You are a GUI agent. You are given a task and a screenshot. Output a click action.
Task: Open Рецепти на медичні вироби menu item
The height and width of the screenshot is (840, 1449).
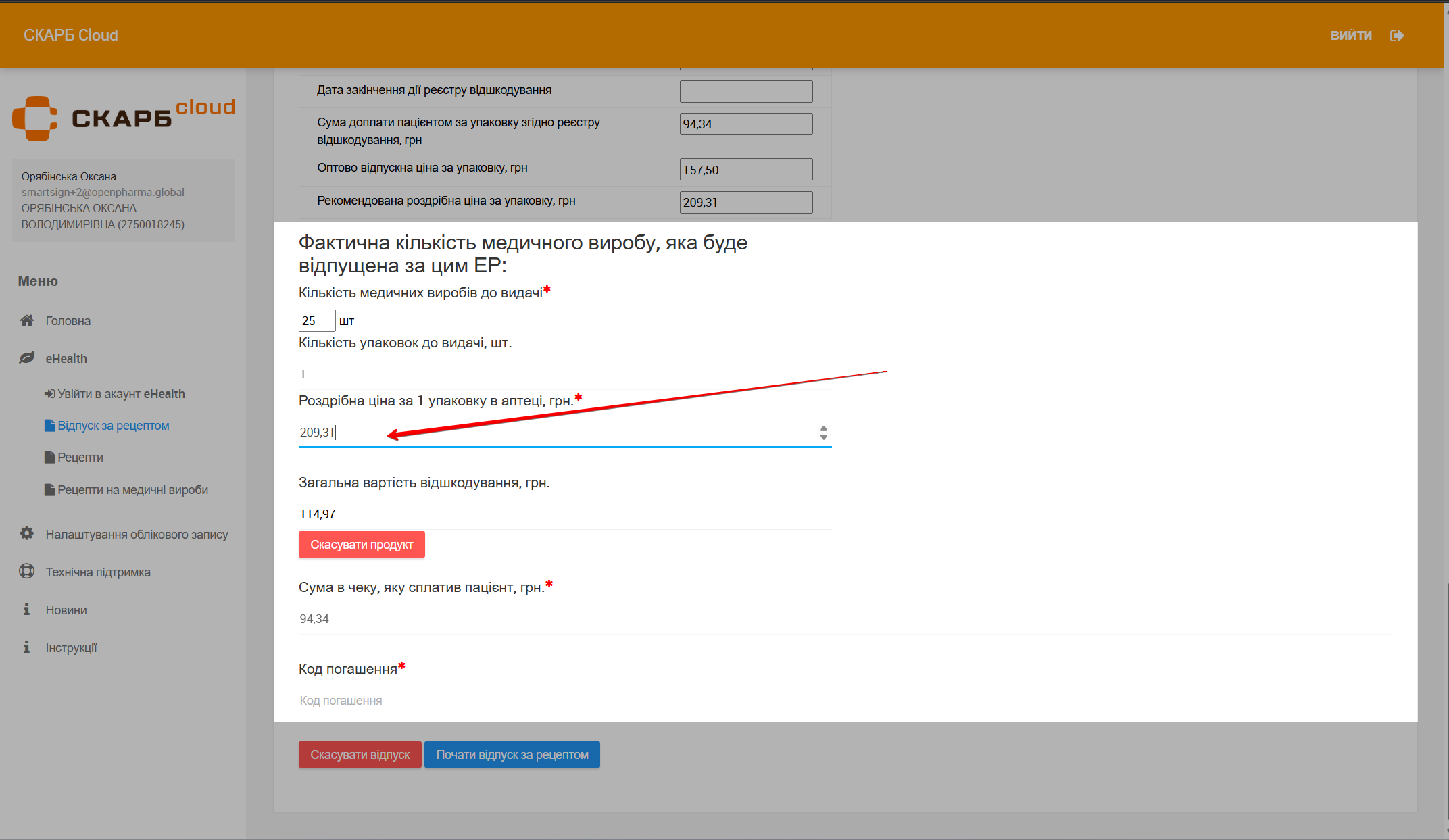coord(132,490)
